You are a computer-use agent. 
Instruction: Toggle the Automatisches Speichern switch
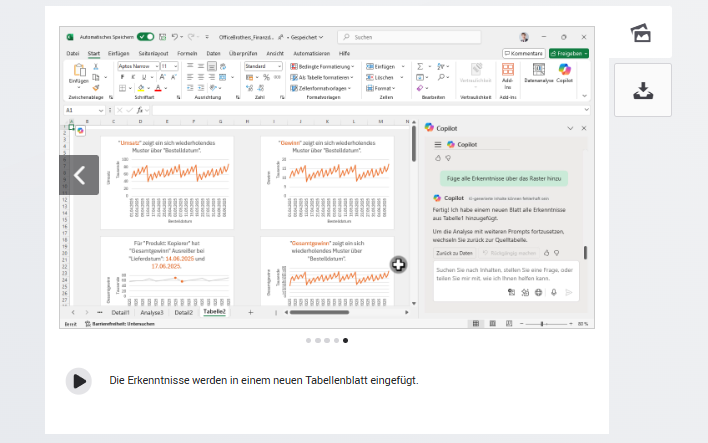(x=145, y=37)
